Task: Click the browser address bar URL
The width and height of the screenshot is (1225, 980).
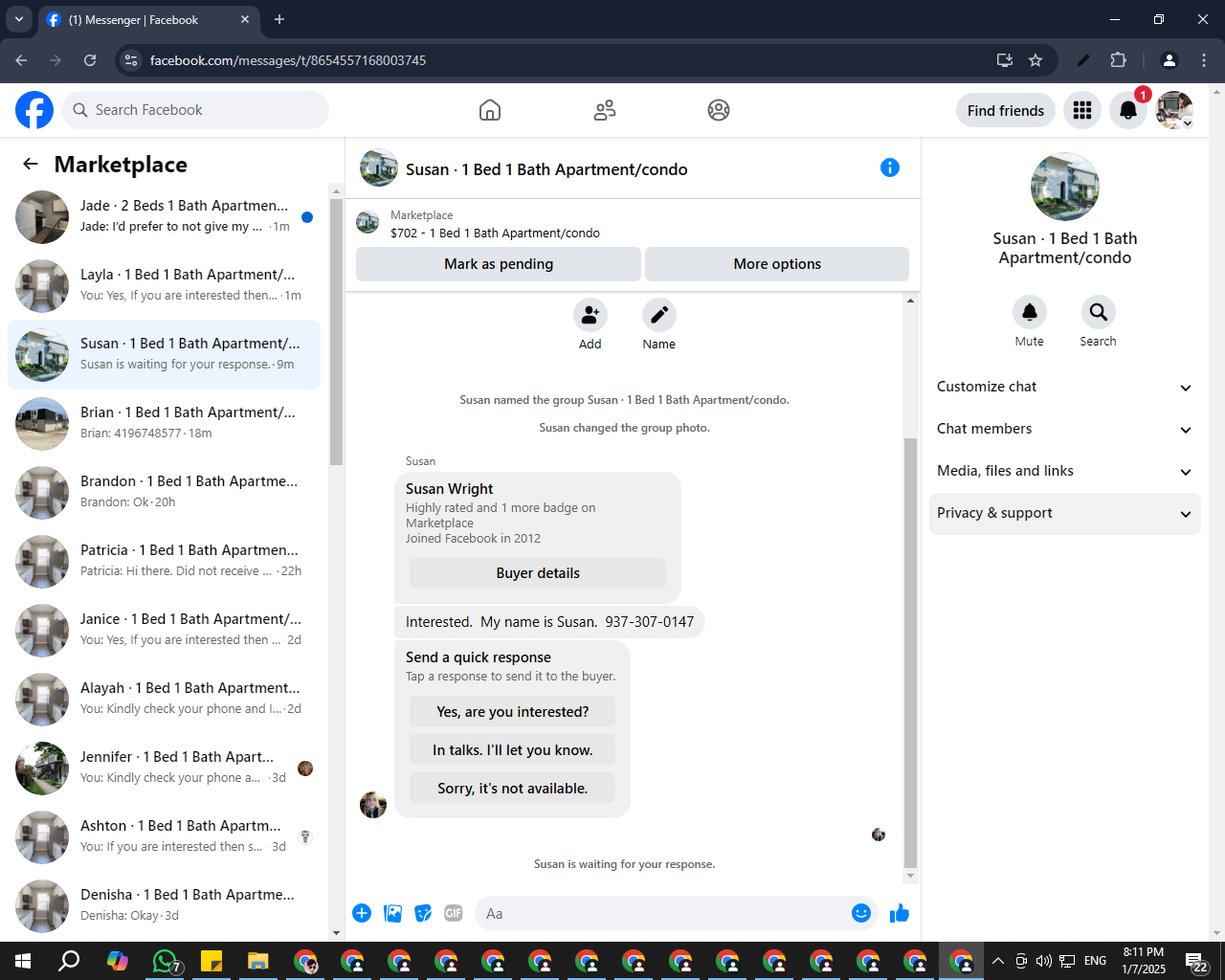Action: 288,60
